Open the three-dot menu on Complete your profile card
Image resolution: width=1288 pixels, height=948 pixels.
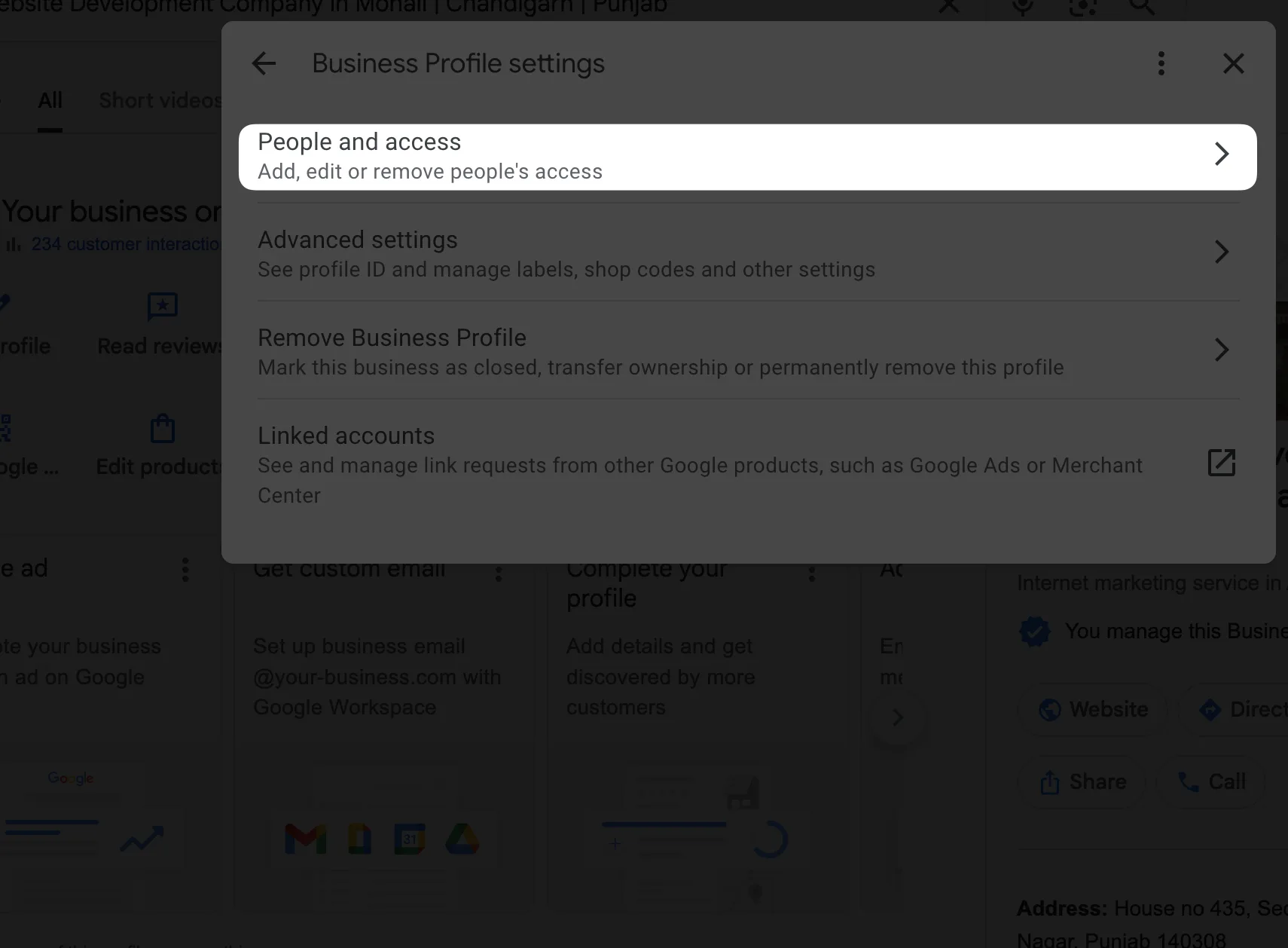pyautogui.click(x=811, y=574)
